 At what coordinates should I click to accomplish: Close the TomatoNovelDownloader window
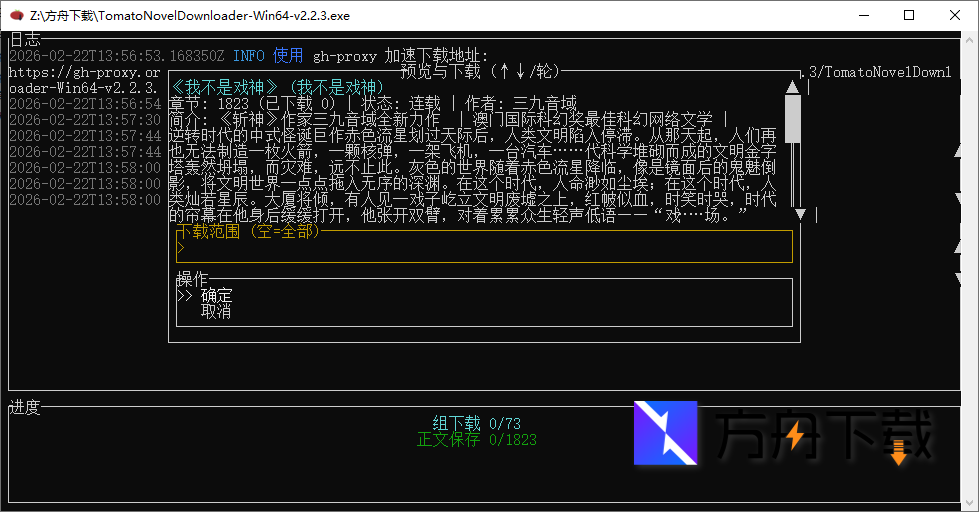(x=955, y=15)
